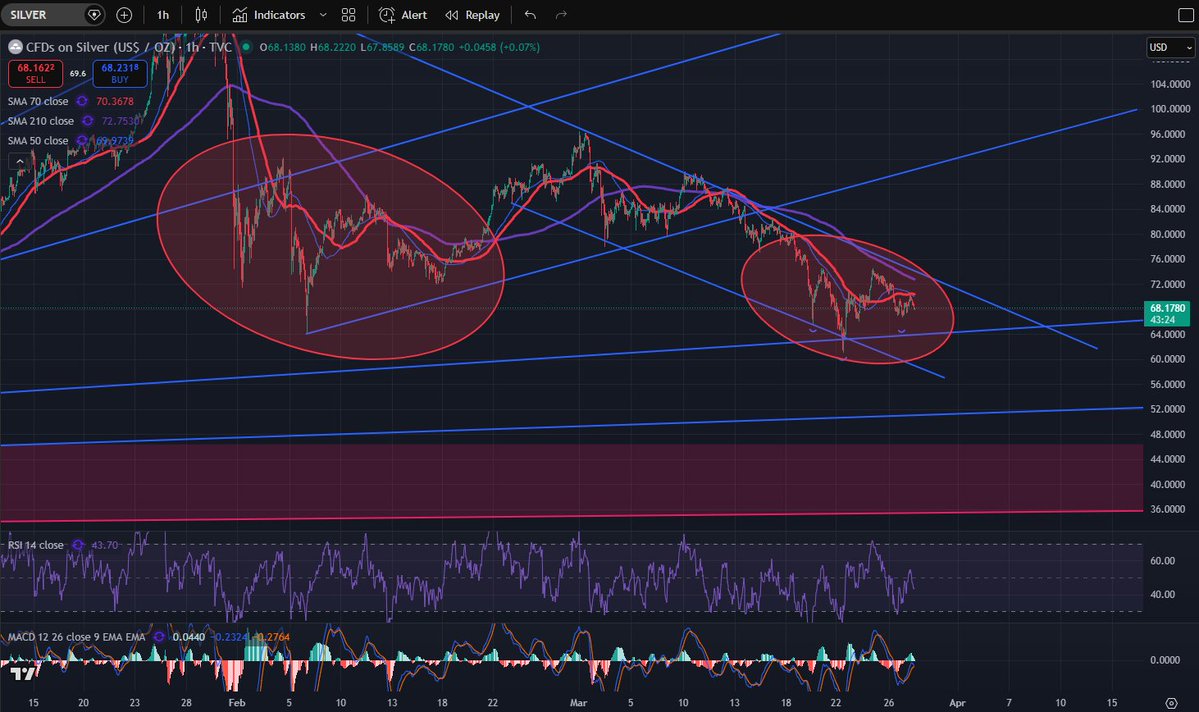The width and height of the screenshot is (1199, 712).
Task: Select the MACD 12 26 close legend label
Action: tap(76, 636)
